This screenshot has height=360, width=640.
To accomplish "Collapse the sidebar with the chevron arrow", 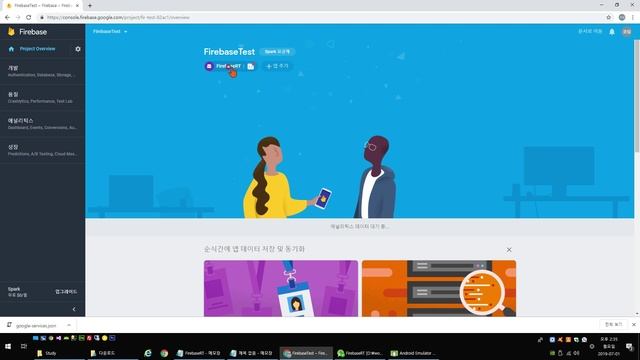I will 74,309.
